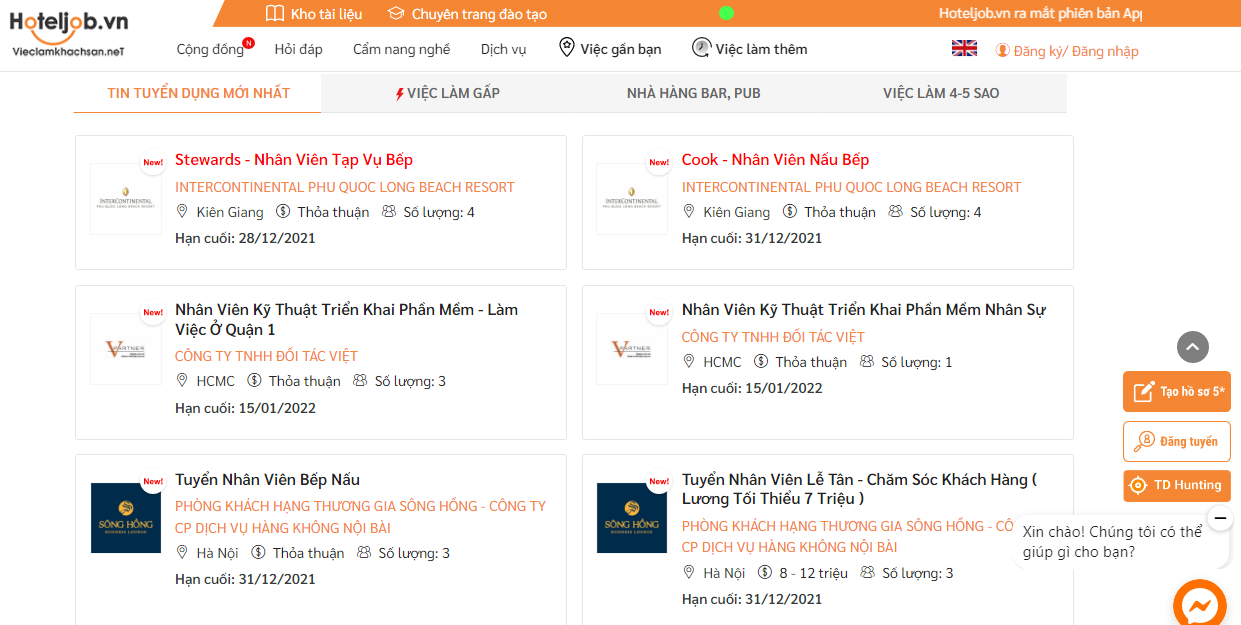Open the Cook - Nhân Viên Nấu Bếp job
The height and width of the screenshot is (625, 1241).
tap(775, 160)
